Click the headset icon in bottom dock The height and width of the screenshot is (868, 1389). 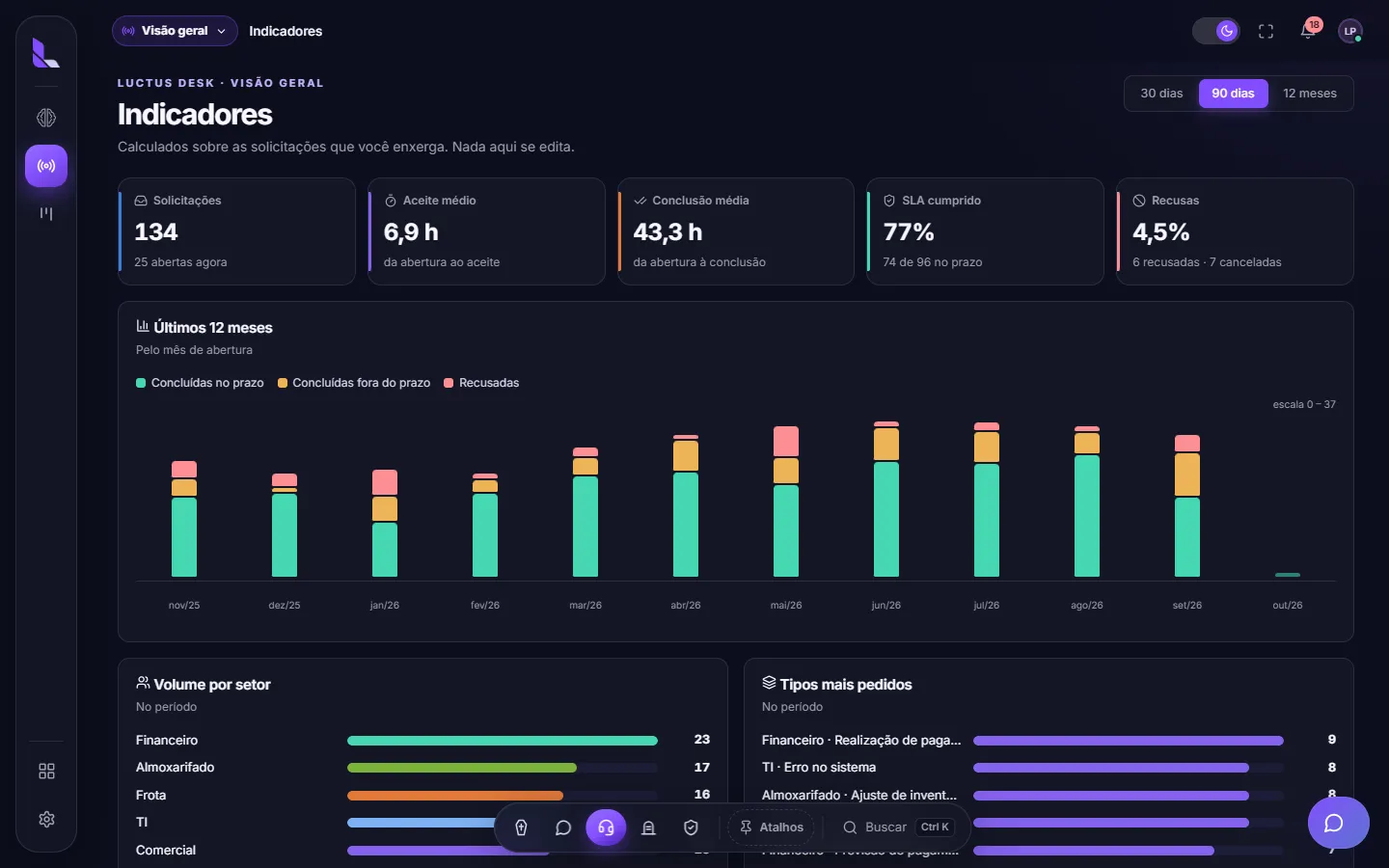tap(606, 827)
